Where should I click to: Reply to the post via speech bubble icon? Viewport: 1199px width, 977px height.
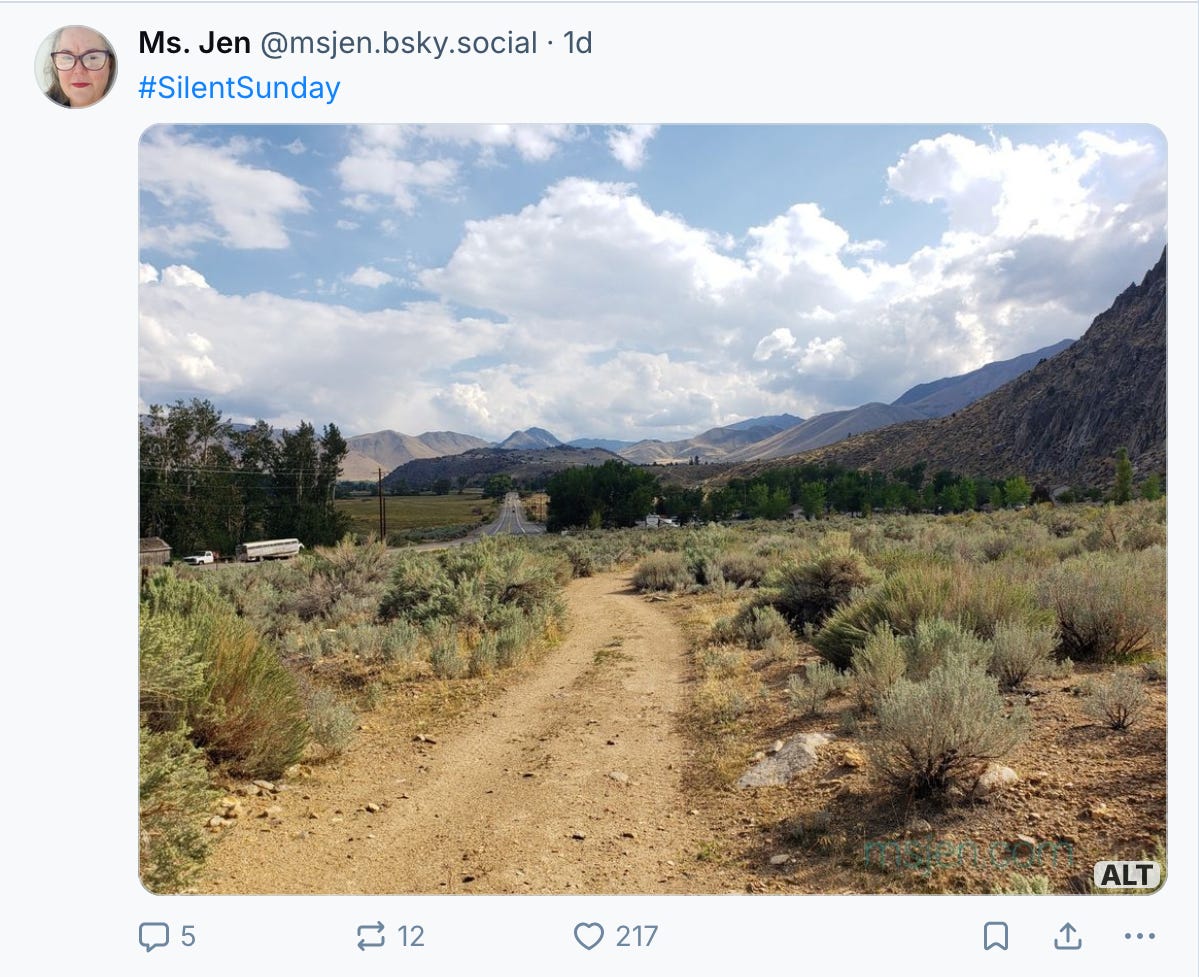click(x=152, y=938)
